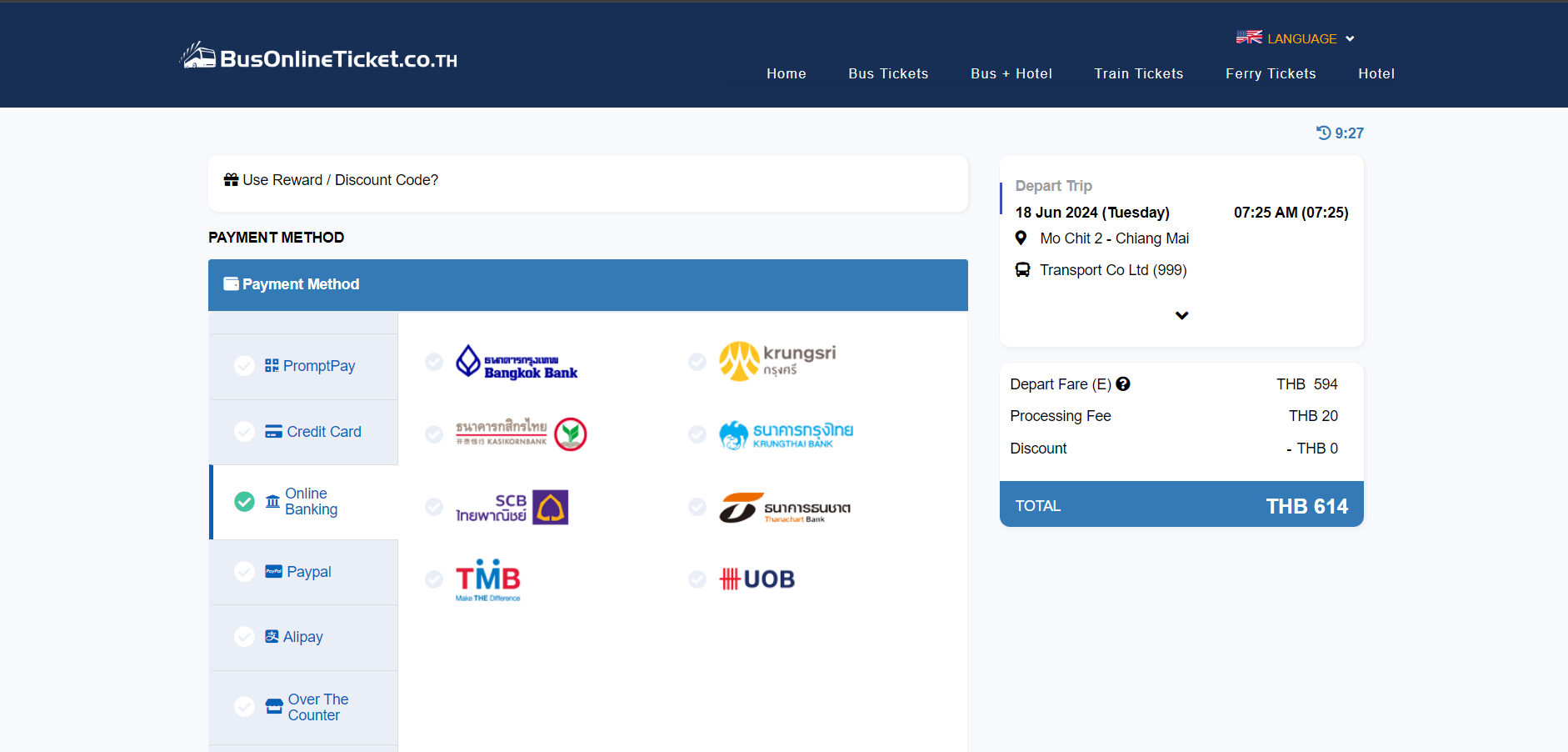Select Krungthai Bank radio button
This screenshot has width=1568, height=752.
point(697,434)
